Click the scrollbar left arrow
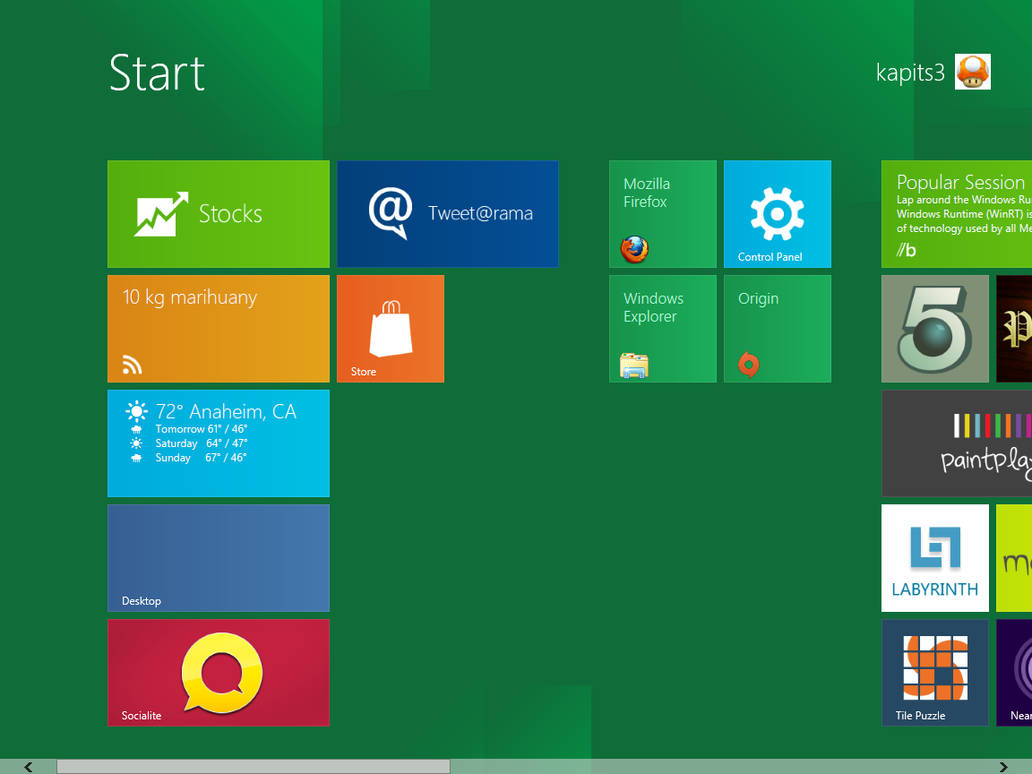Image resolution: width=1032 pixels, height=774 pixels. tap(28, 767)
